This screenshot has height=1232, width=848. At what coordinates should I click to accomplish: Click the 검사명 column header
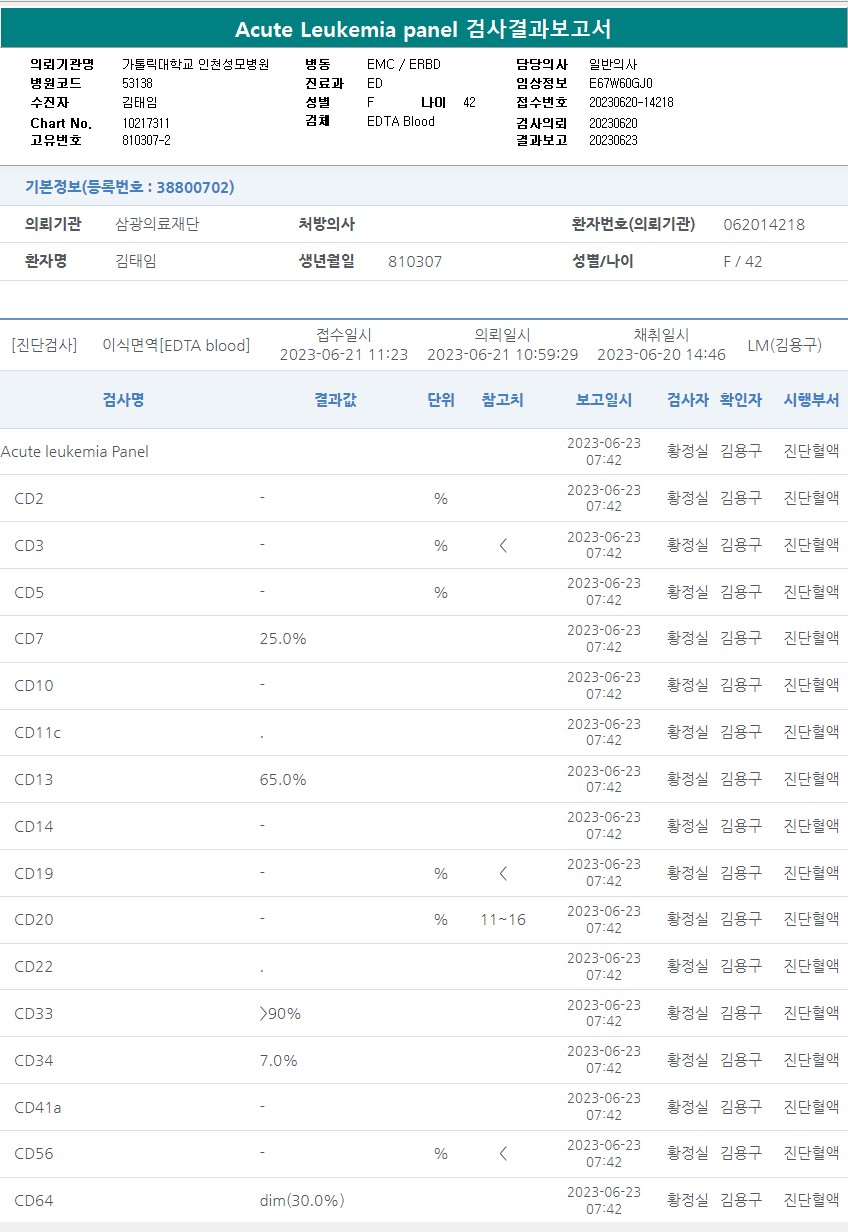[123, 400]
